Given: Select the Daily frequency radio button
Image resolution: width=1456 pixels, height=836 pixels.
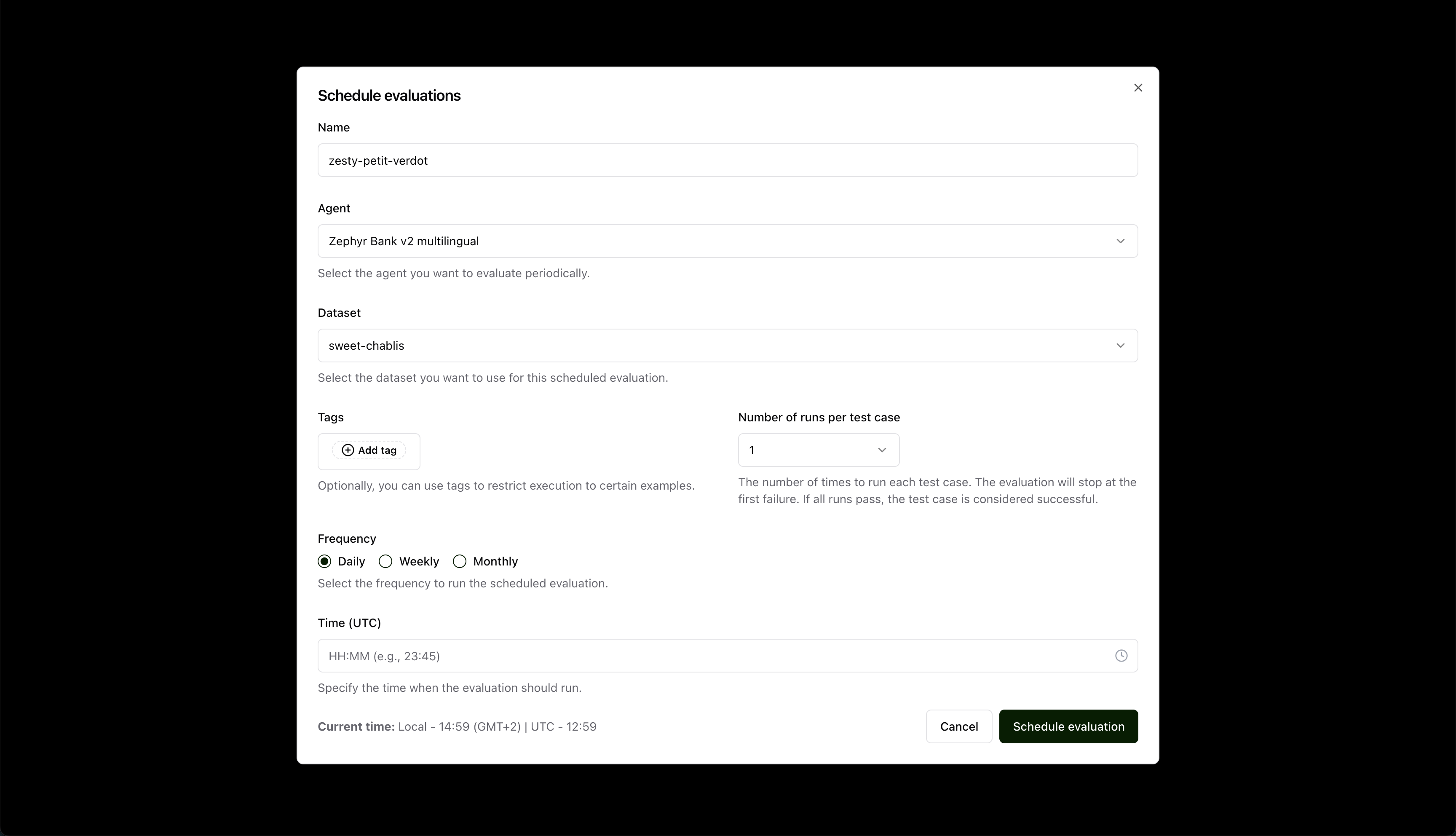Looking at the screenshot, I should pos(324,562).
